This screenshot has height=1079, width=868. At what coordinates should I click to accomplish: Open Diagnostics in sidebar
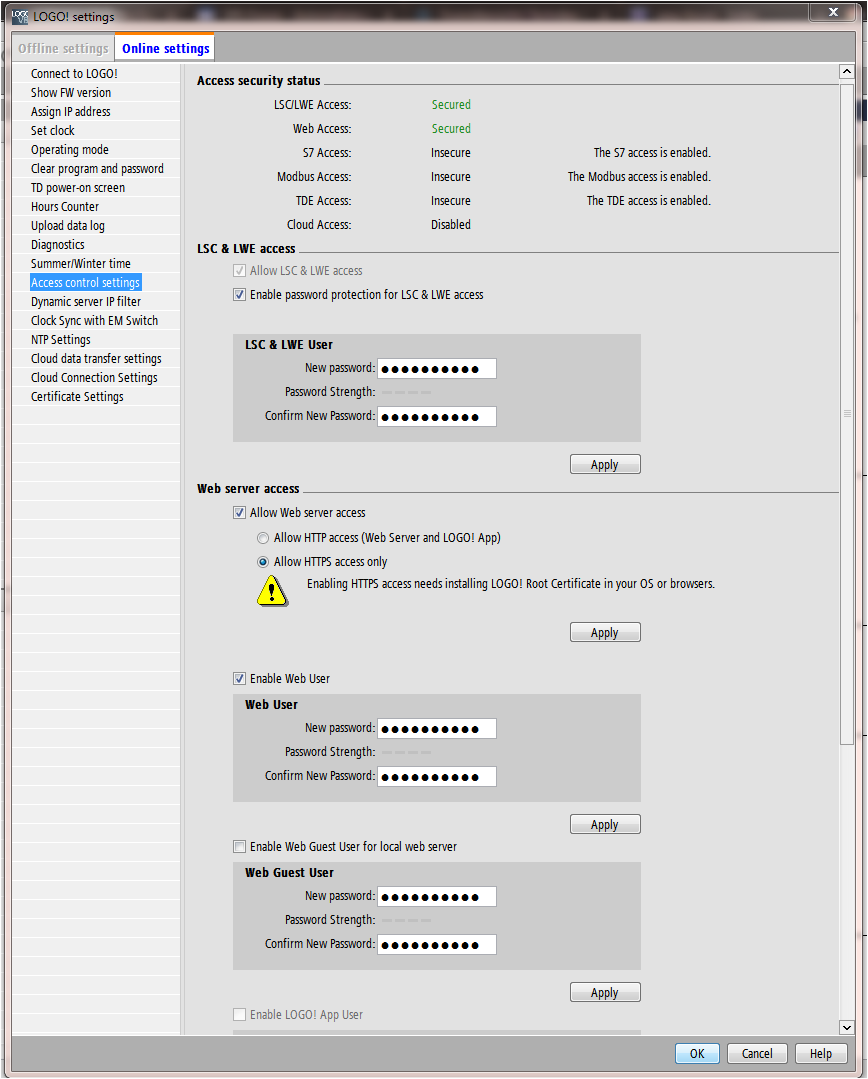pyautogui.click(x=57, y=244)
